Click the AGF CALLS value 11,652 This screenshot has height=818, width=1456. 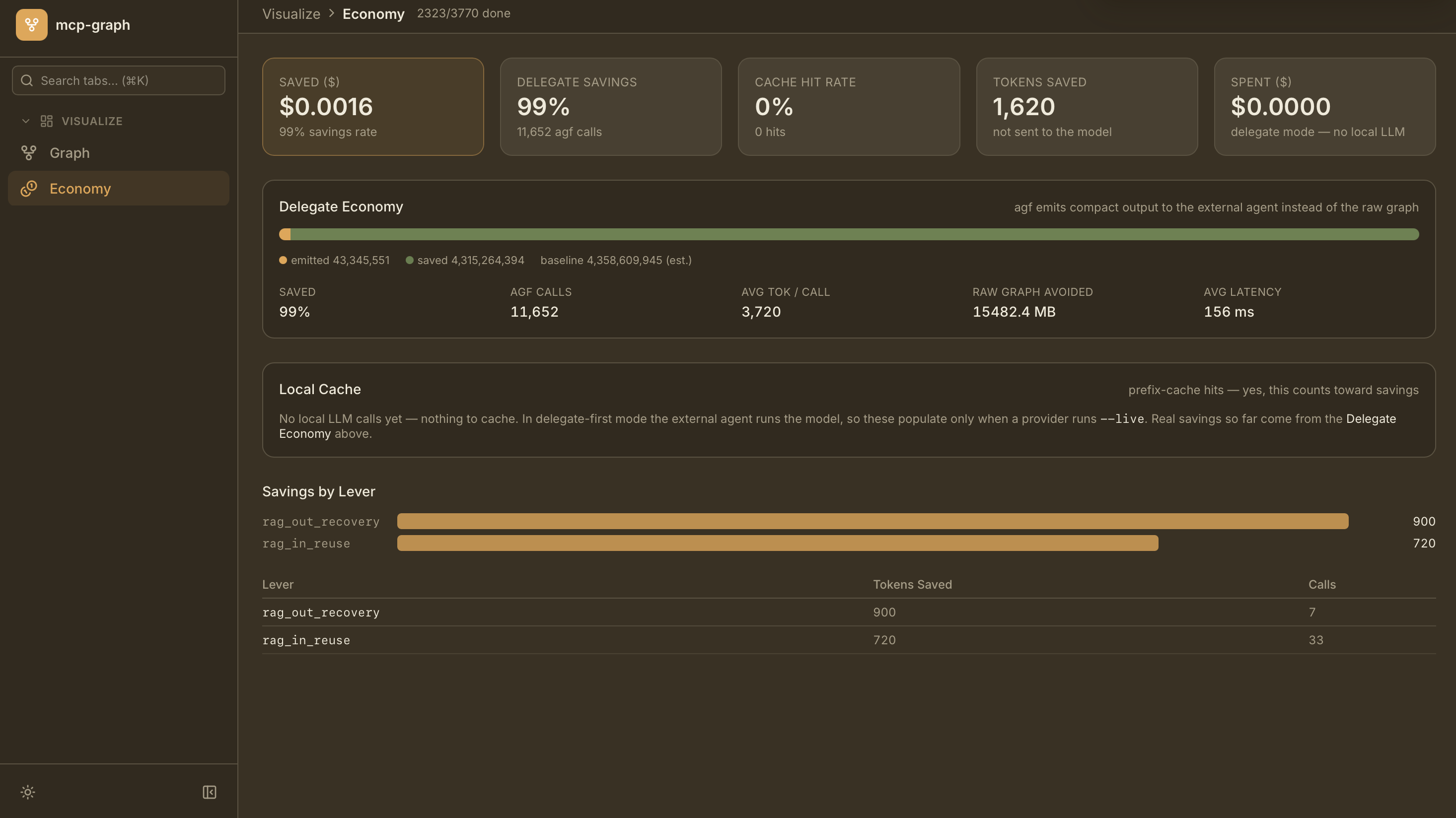pyautogui.click(x=534, y=311)
